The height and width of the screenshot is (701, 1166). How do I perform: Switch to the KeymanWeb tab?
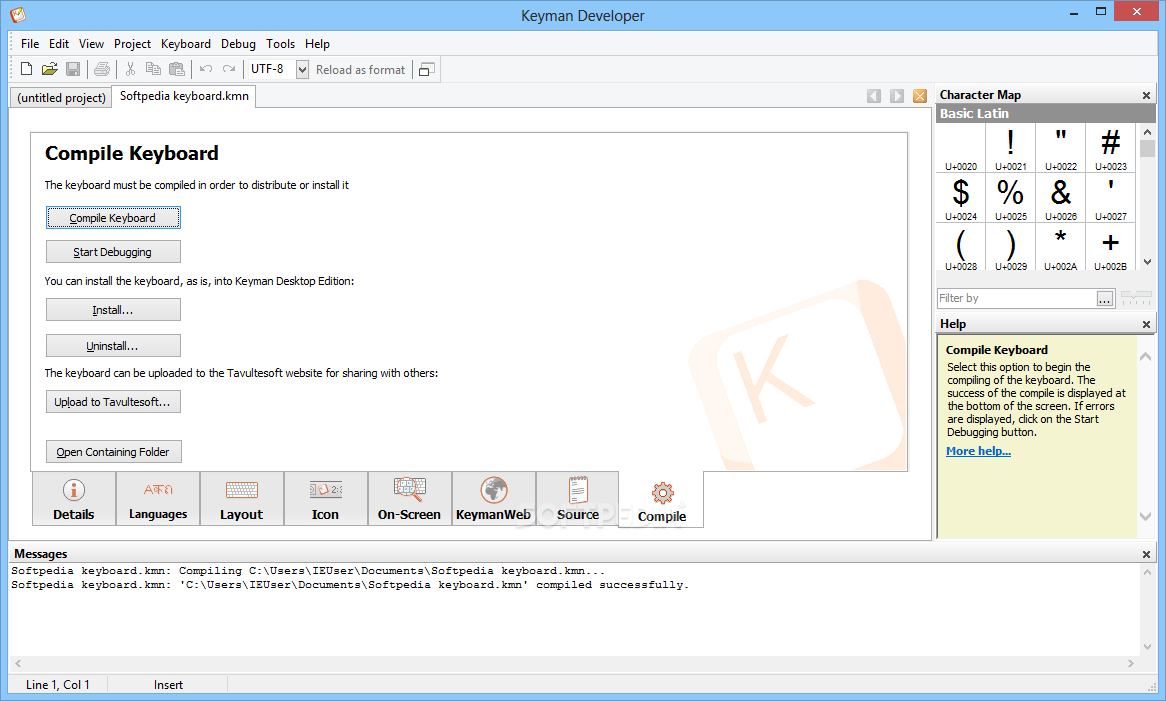tap(493, 499)
